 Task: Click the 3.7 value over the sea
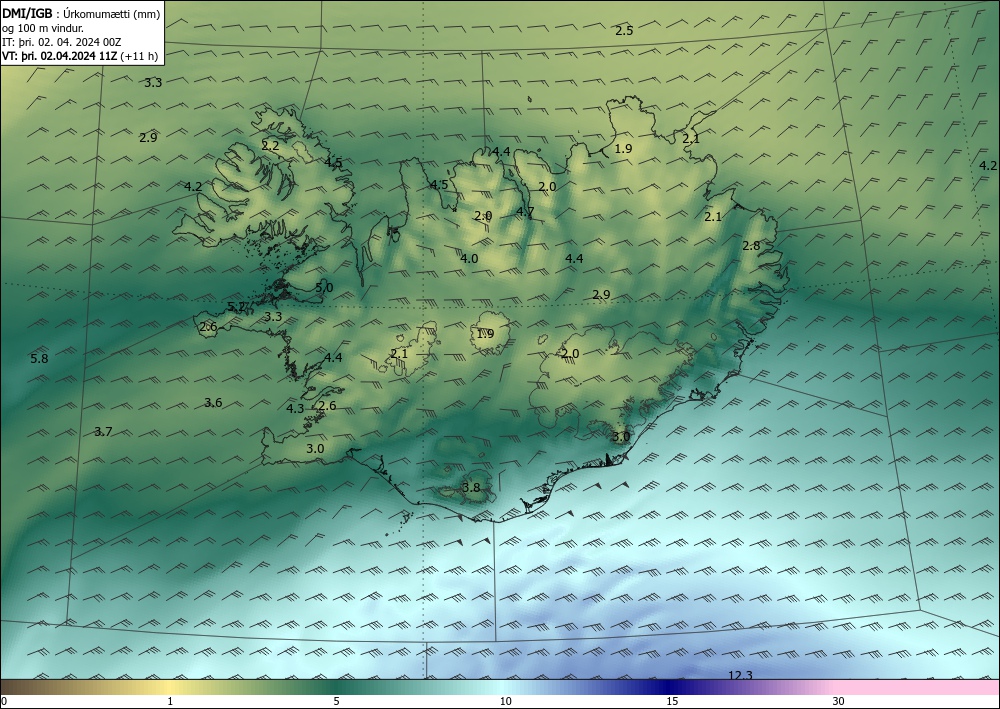[x=103, y=432]
